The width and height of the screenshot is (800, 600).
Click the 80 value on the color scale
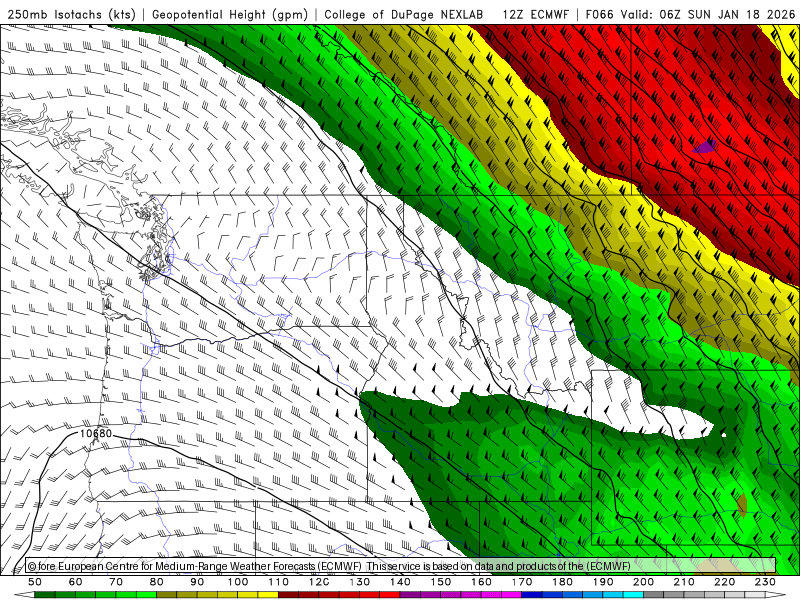pyautogui.click(x=157, y=582)
